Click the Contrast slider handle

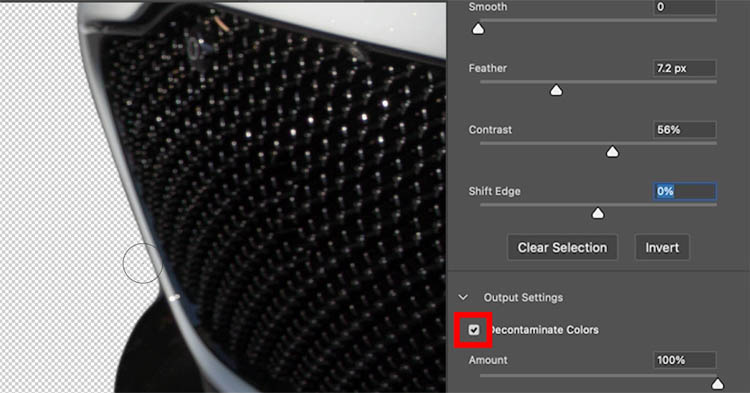pyautogui.click(x=612, y=152)
